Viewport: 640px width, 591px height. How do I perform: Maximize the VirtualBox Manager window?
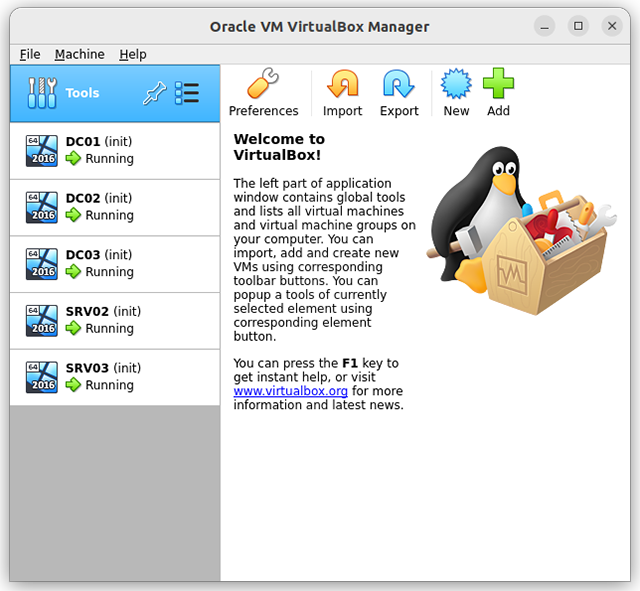click(x=578, y=27)
